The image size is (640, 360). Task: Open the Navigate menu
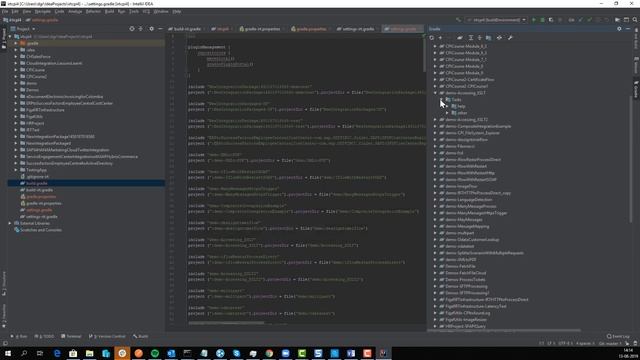click(42, 11)
